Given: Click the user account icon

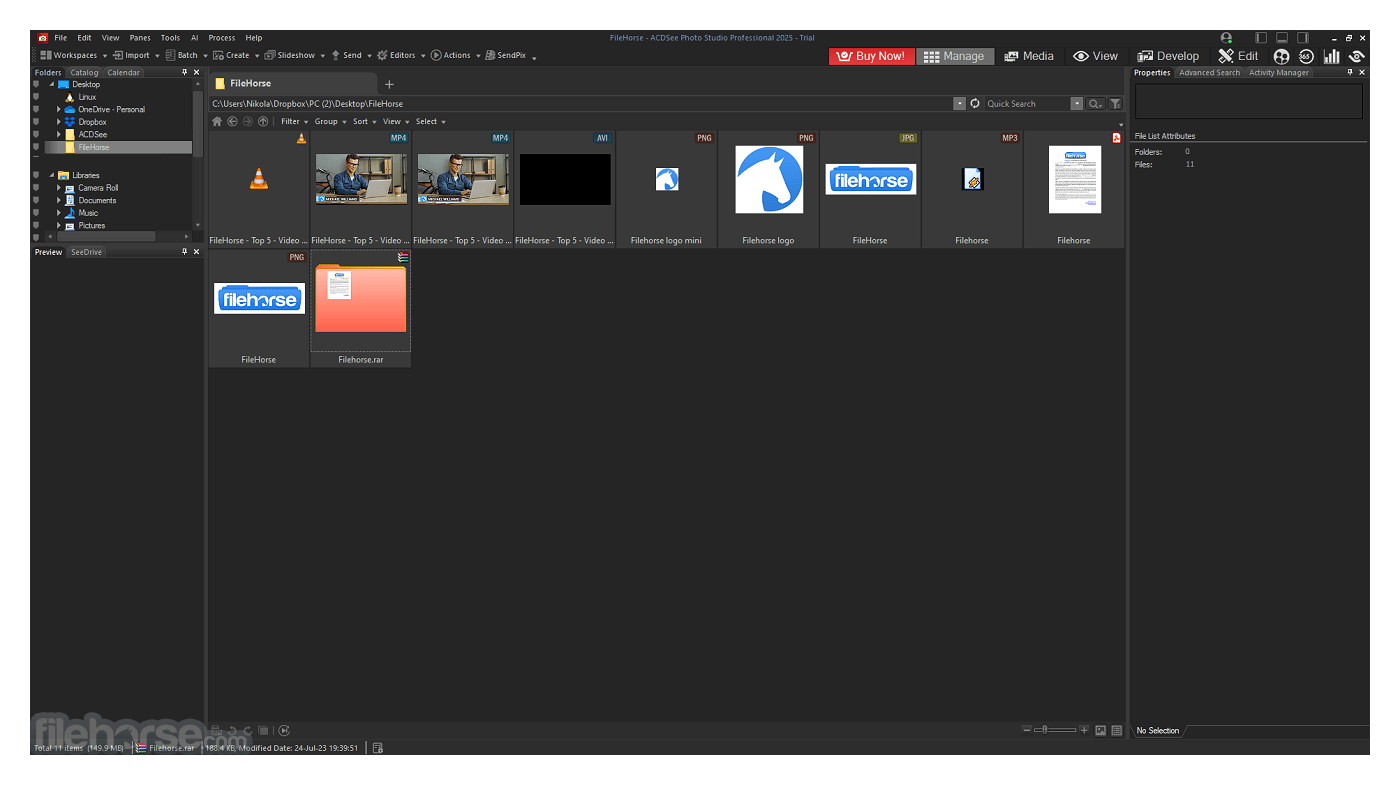Looking at the screenshot, I should point(1226,38).
